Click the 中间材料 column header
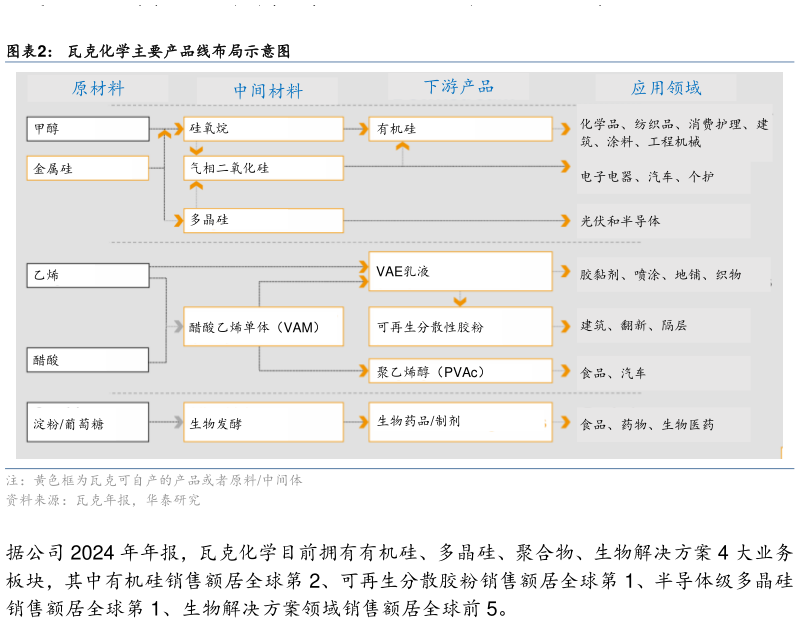 [268, 91]
